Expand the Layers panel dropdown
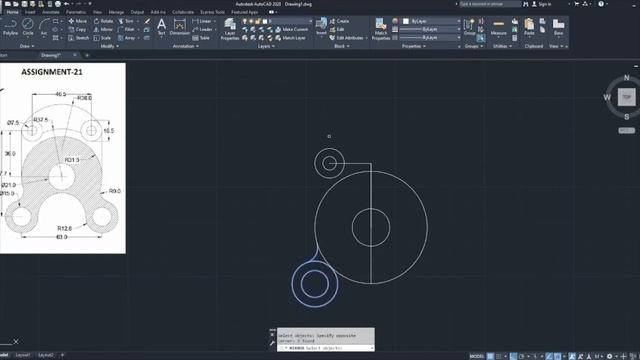 coord(266,46)
